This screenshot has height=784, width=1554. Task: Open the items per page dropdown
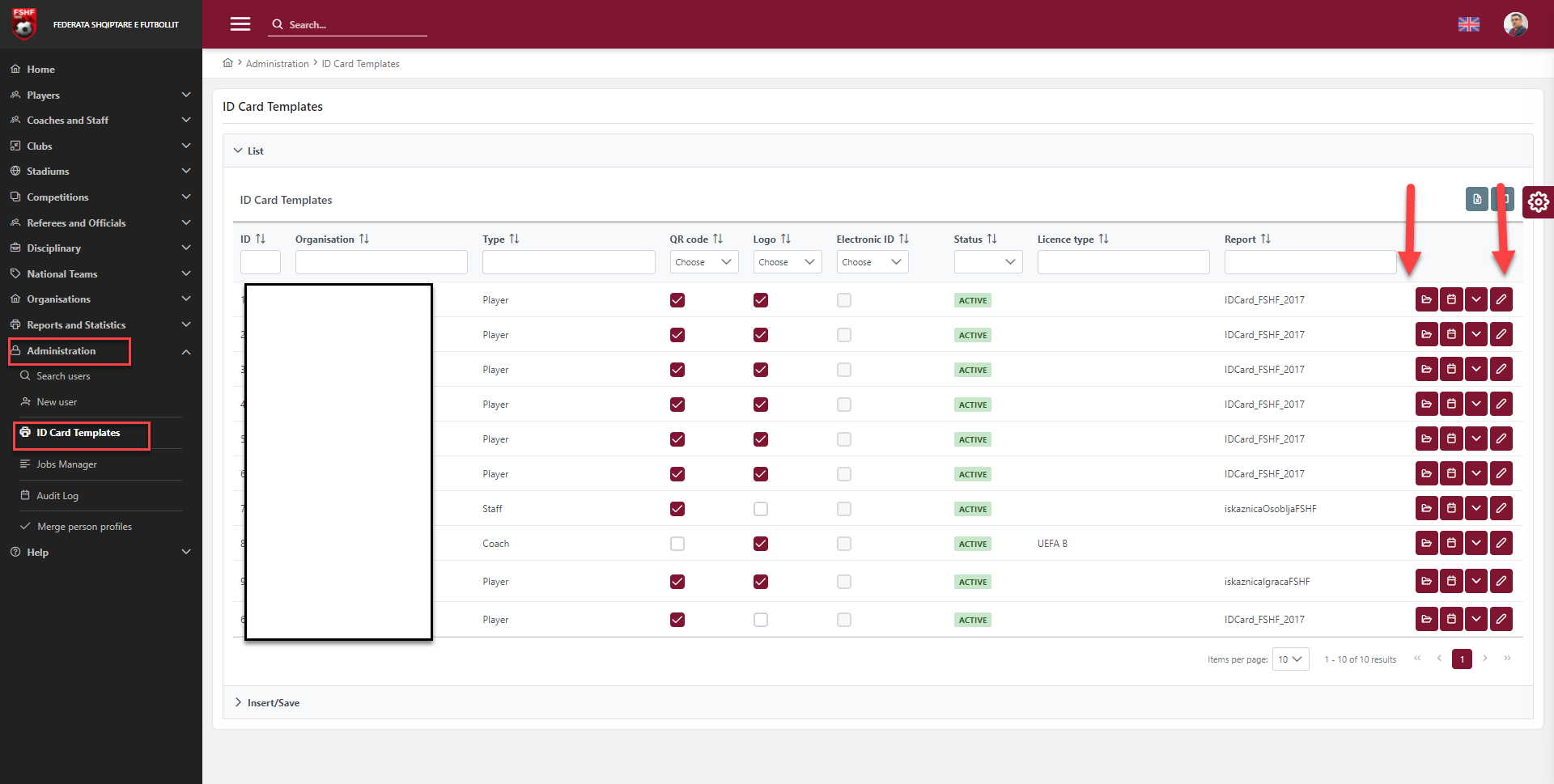tap(1290, 659)
